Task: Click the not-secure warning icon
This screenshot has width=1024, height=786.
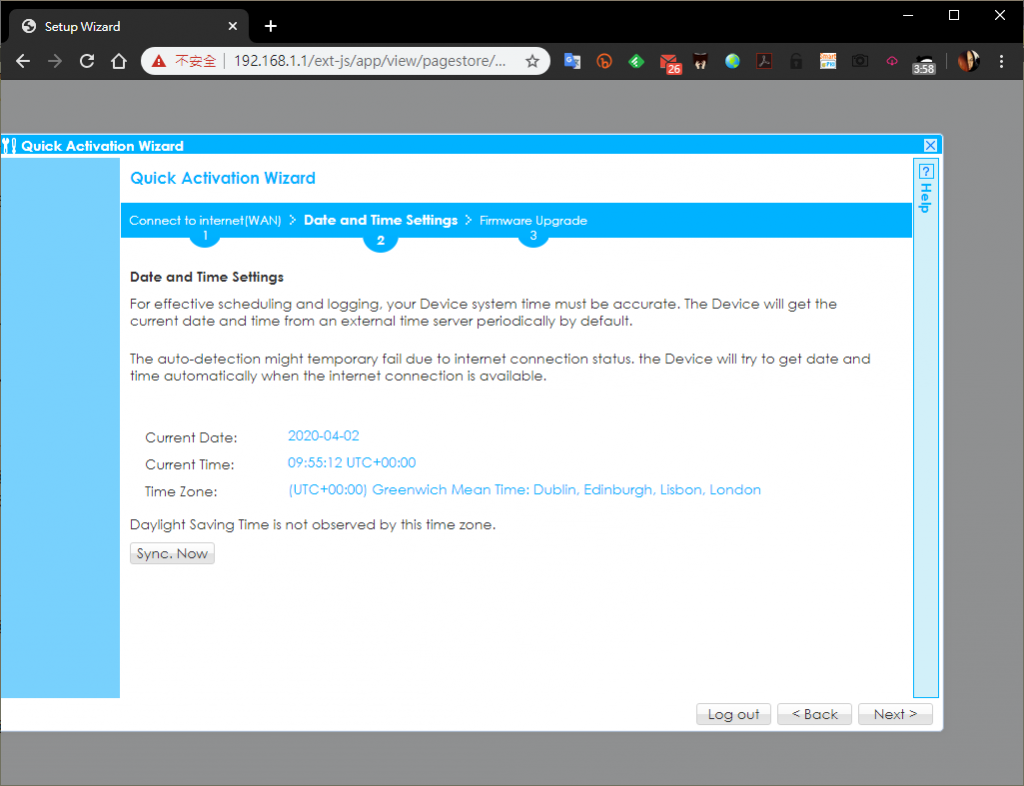Action: [159, 61]
